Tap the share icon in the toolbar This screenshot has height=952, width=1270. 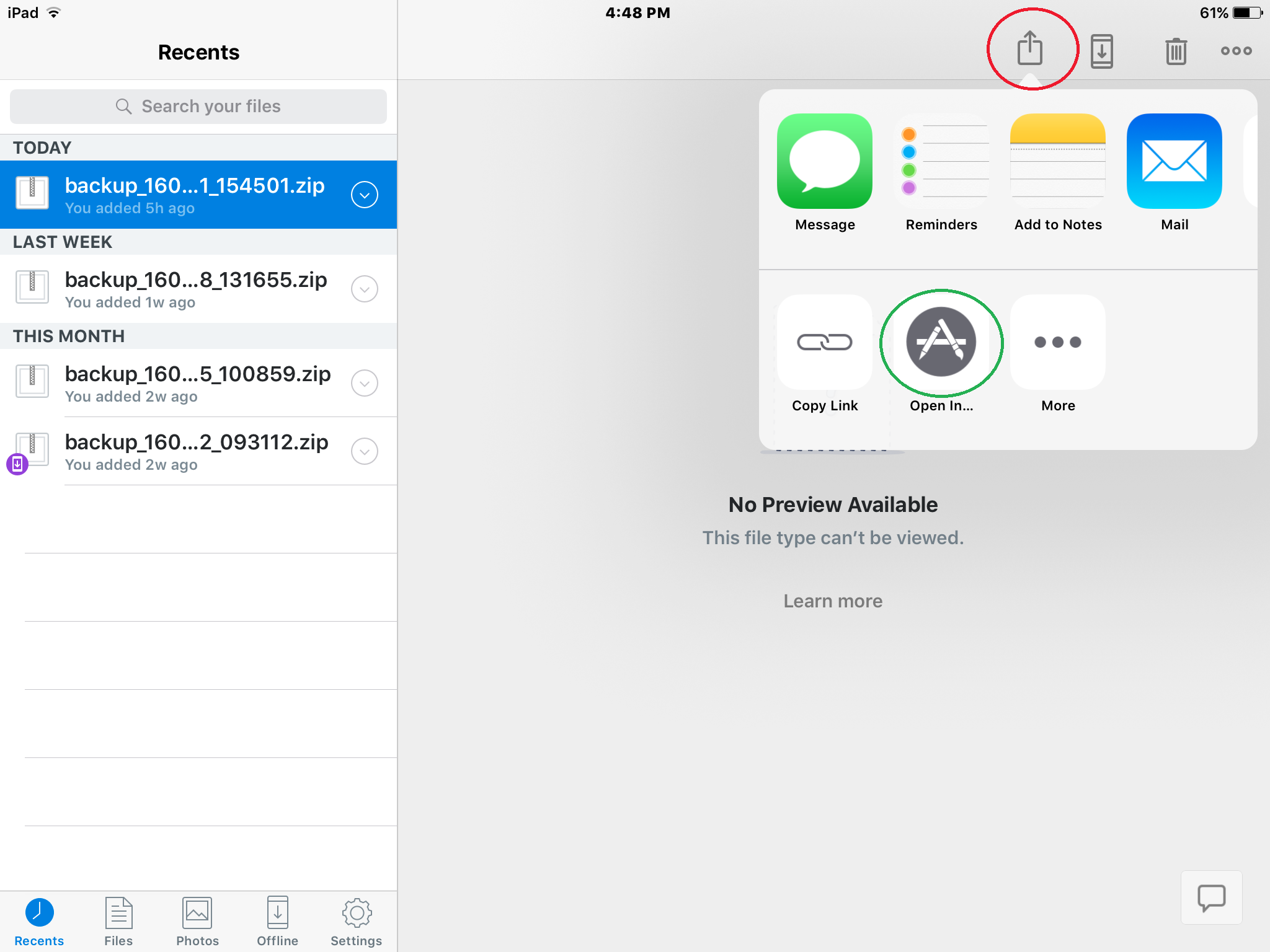pos(1029,49)
